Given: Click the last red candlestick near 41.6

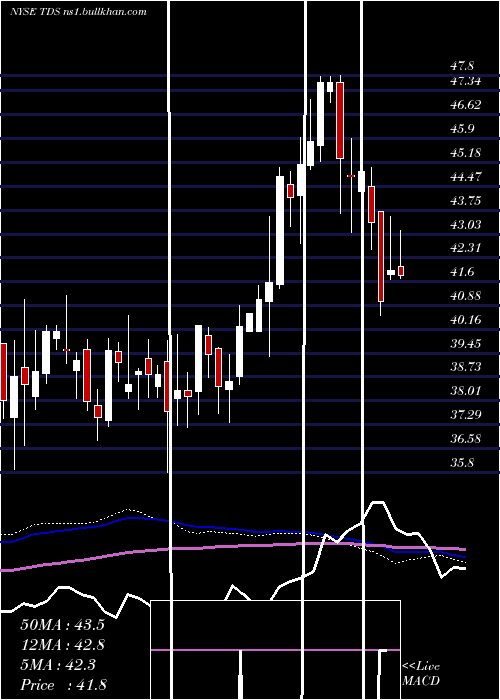Looking at the screenshot, I should pyautogui.click(x=401, y=271).
